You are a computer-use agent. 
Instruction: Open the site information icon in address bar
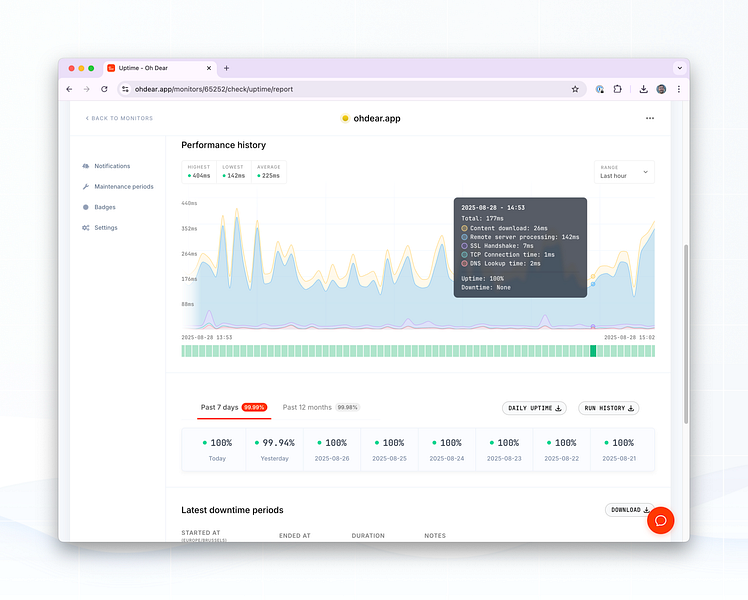point(125,89)
